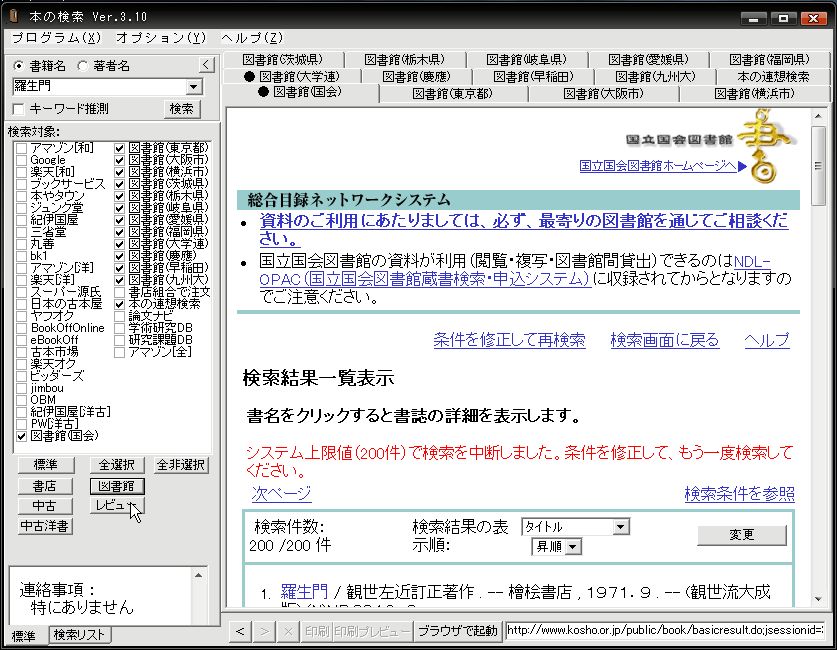Follow 条件を修正して再検索 link
This screenshot has height=650, width=837.
click(509, 340)
